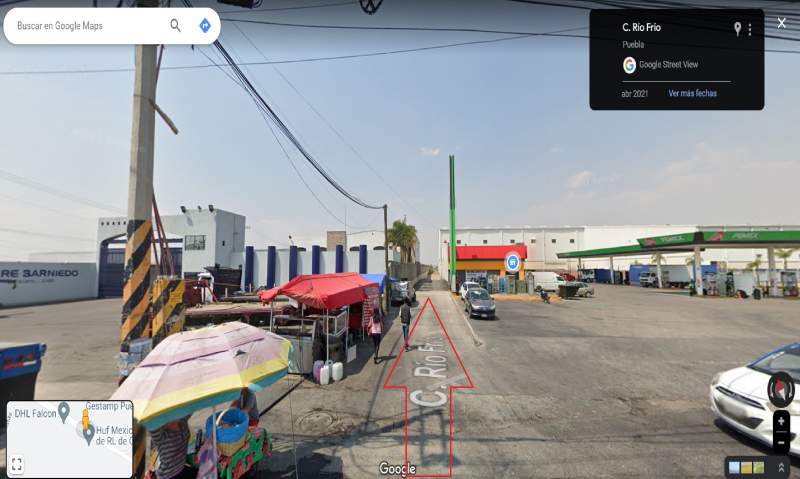This screenshot has width=800, height=479.
Task: Click the Ver más fechas link
Action: 692,93
